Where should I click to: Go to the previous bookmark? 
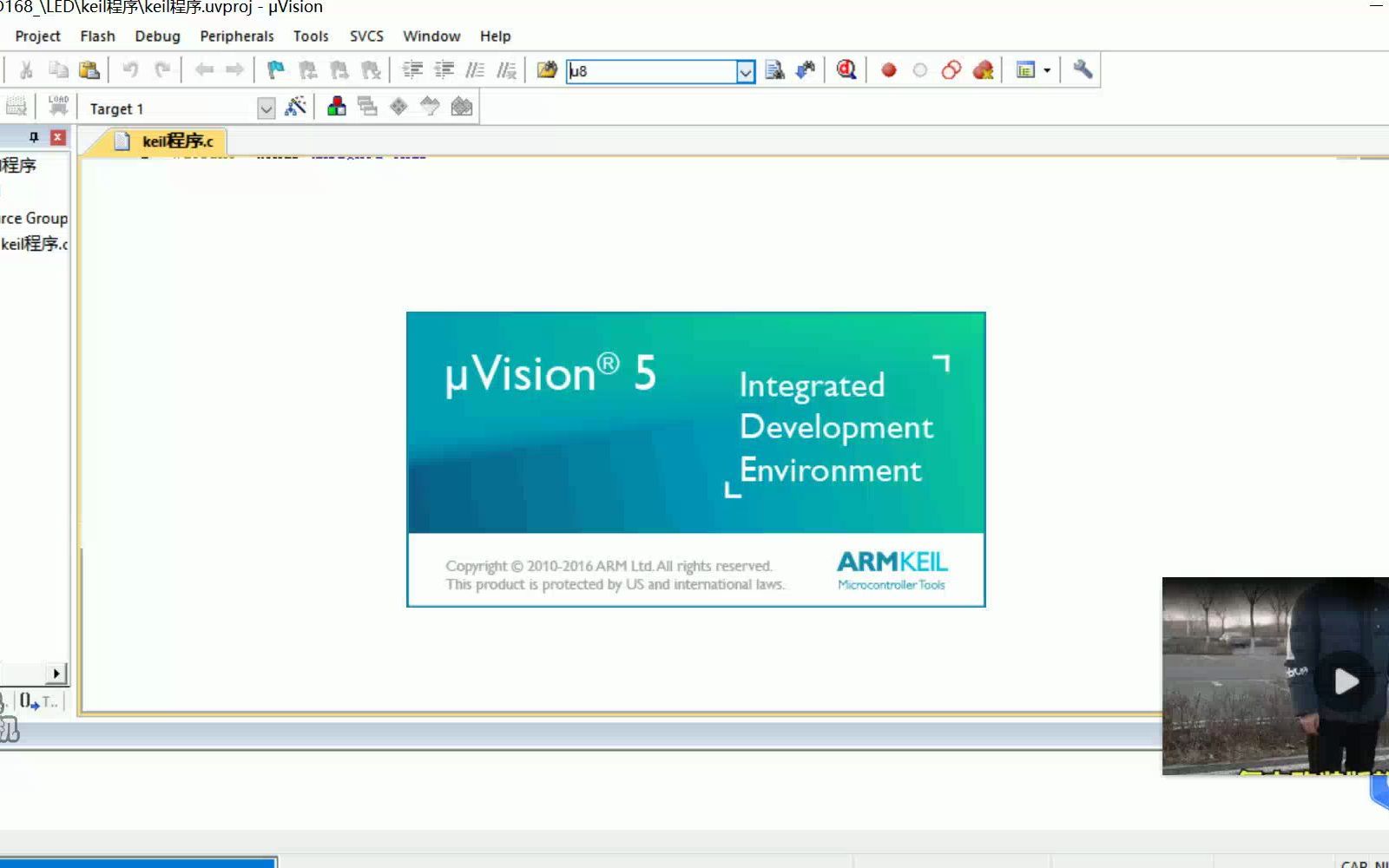tap(307, 70)
